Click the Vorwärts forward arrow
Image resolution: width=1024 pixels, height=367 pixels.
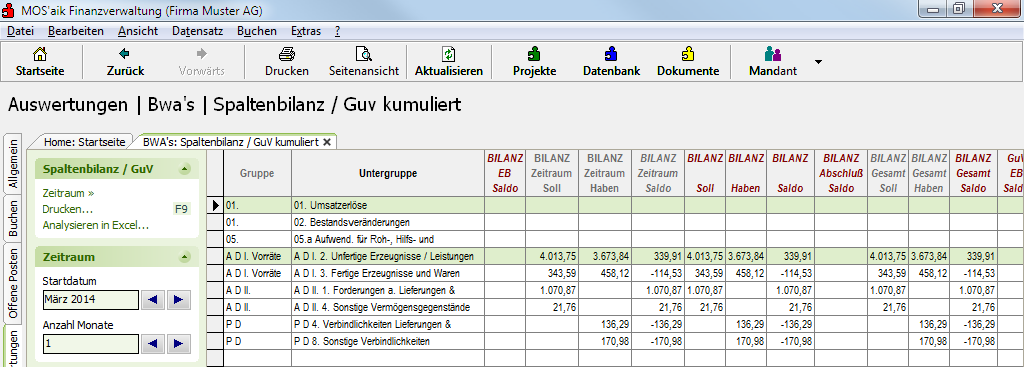point(201,54)
